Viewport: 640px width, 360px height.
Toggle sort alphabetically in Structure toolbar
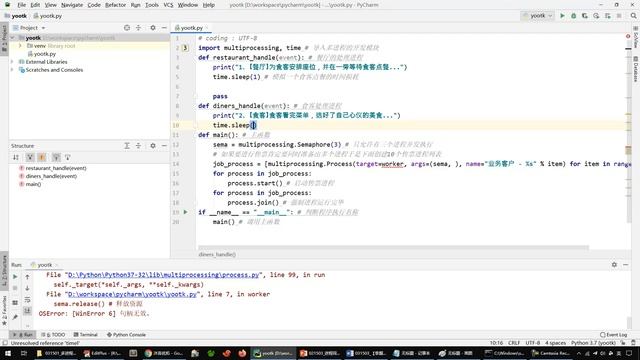click(16, 157)
